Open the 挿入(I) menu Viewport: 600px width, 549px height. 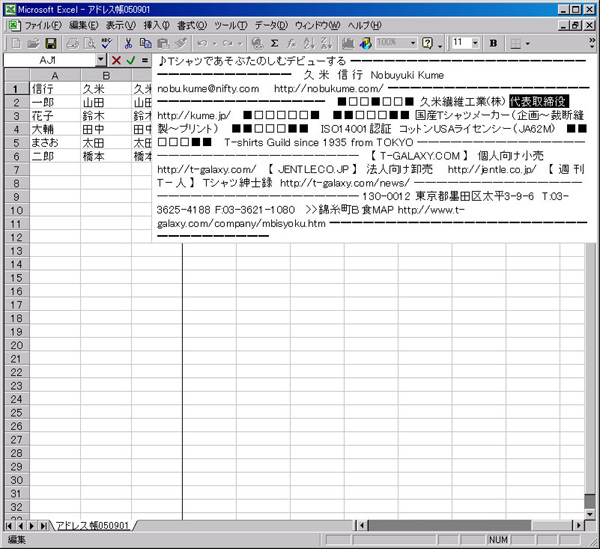[157, 26]
